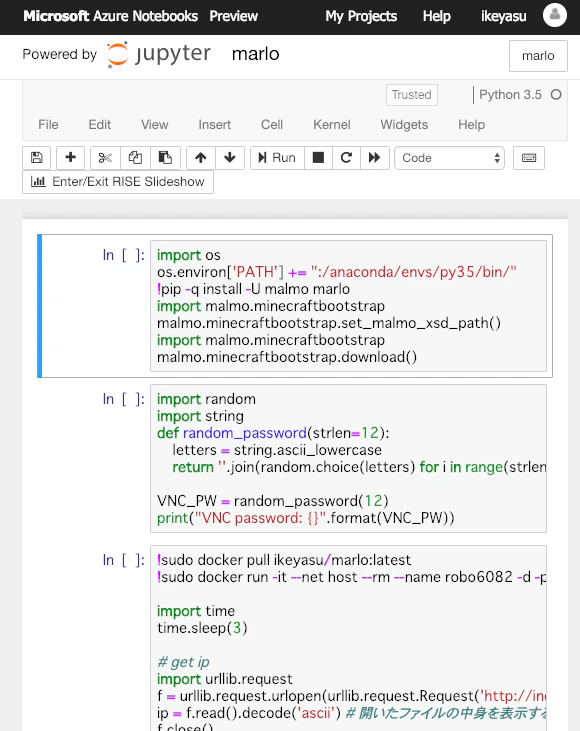
Task: Click the Trusted notebook indicator
Action: 412,95
